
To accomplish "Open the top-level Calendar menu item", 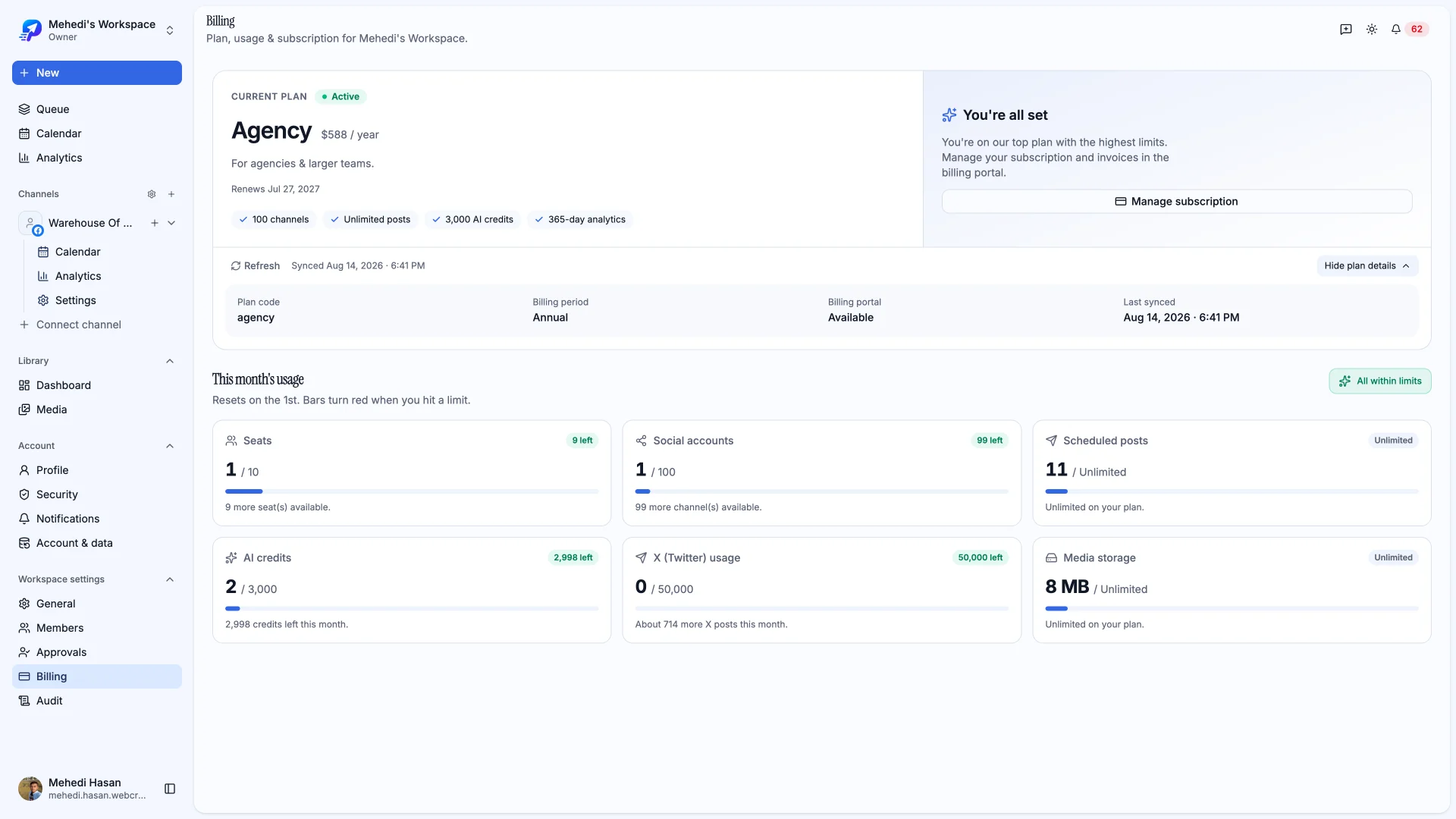I will coord(97,133).
